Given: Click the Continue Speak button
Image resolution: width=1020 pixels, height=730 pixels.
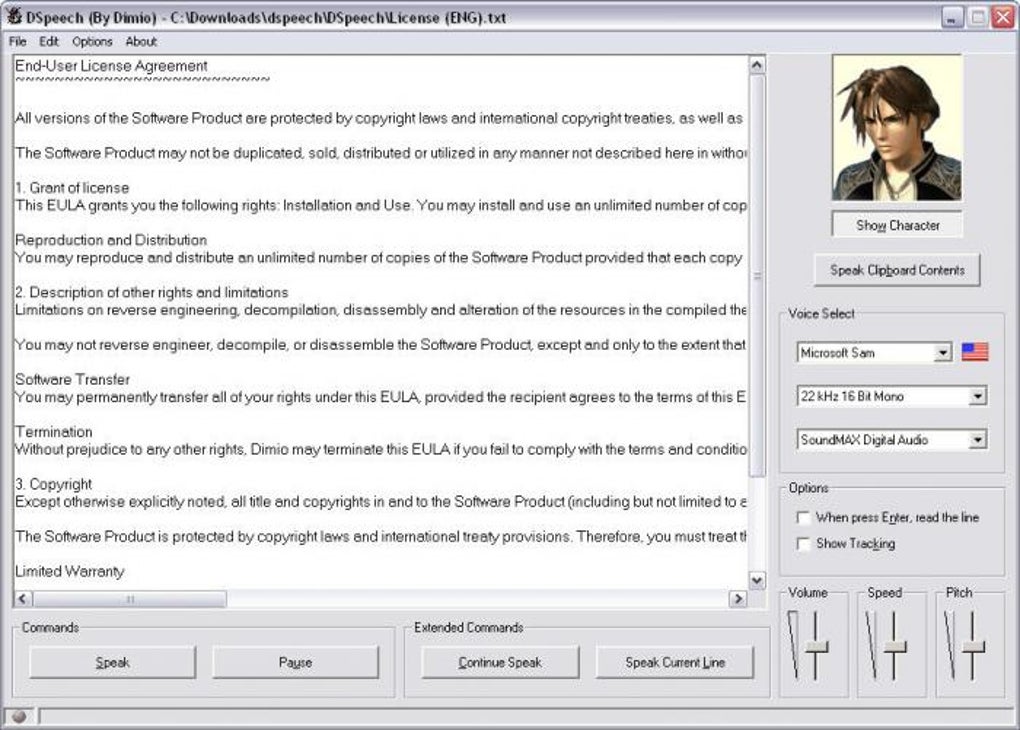Looking at the screenshot, I should point(500,662).
